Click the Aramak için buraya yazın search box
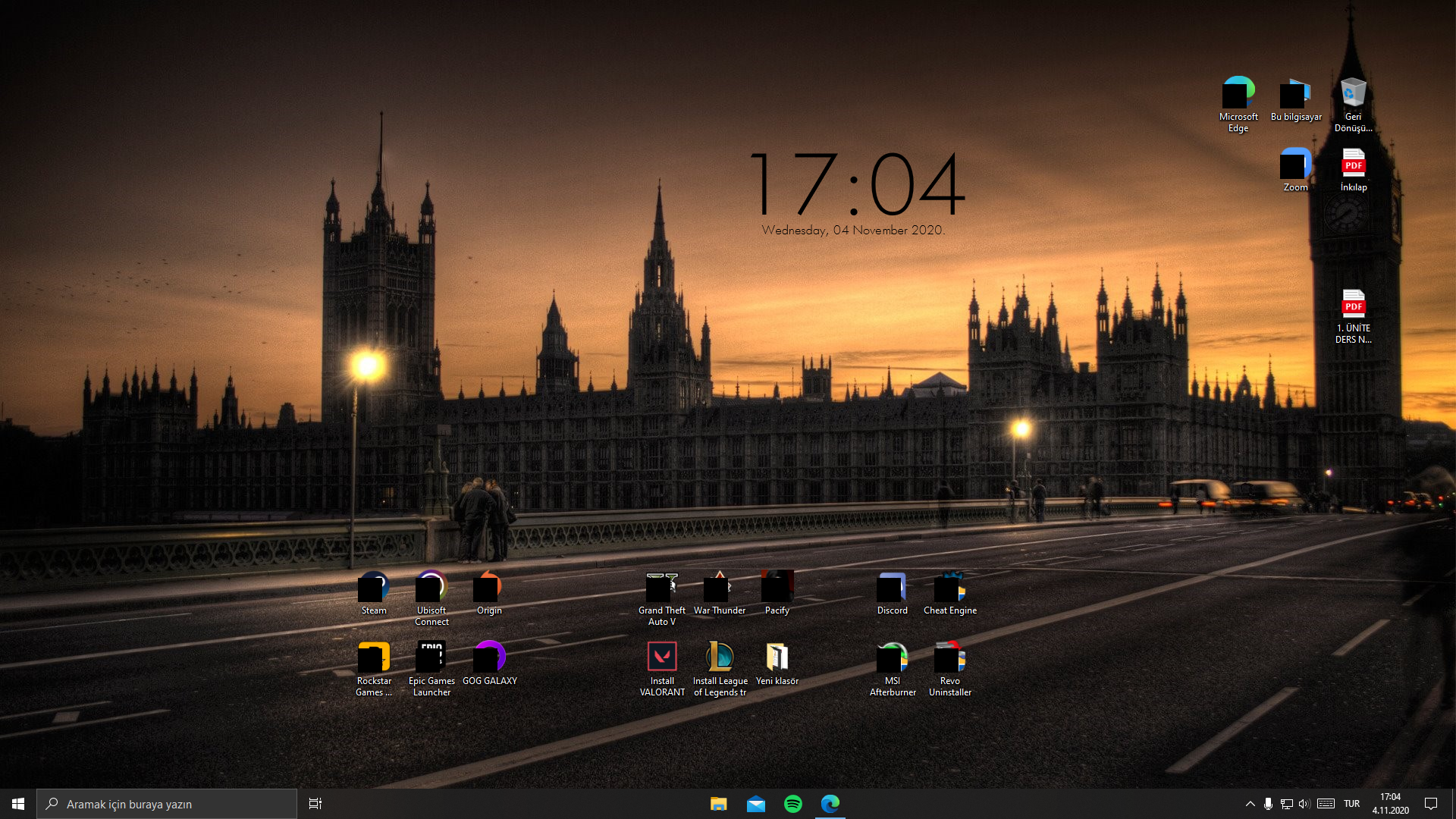This screenshot has width=1456, height=819. [167, 804]
